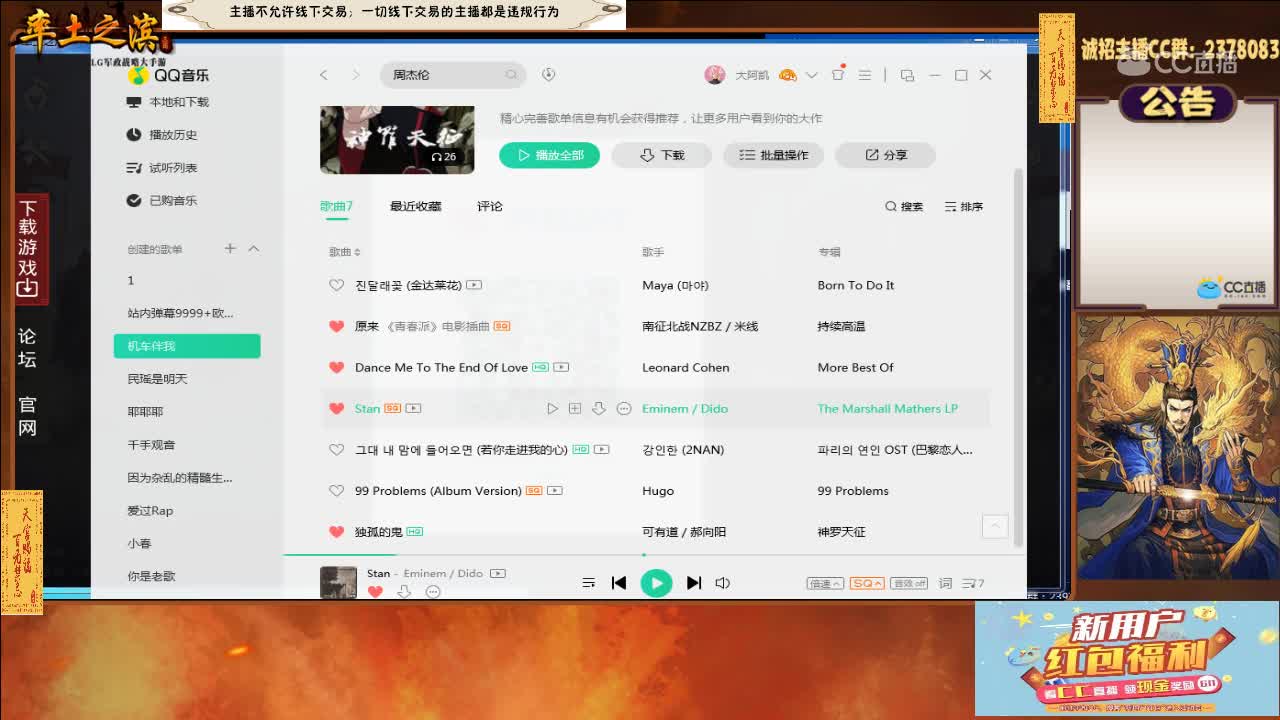Unlike 原来《青春派》电影插曲 heart
Screen dimensions: 1280x720
[337, 326]
